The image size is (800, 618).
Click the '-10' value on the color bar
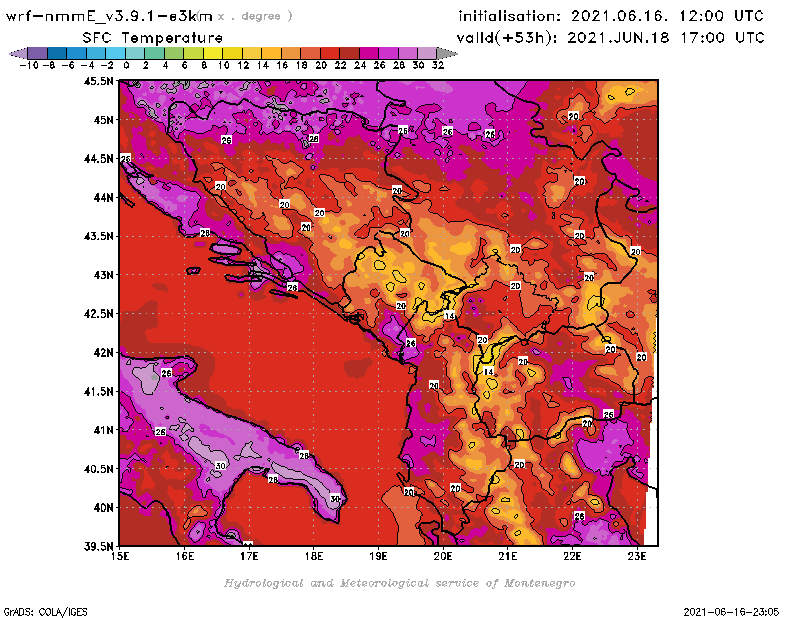point(29,65)
